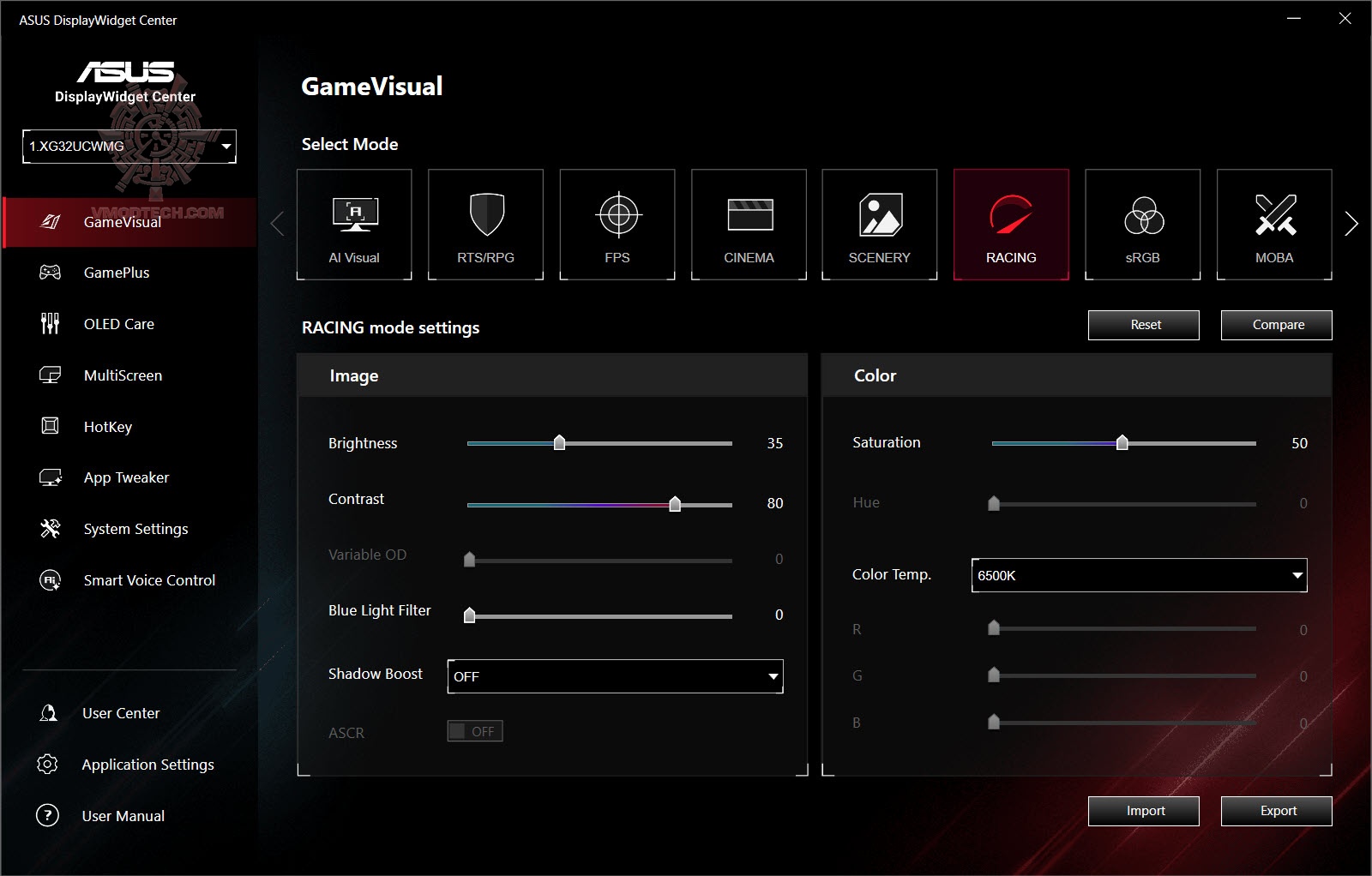Click the OLED Care sliders icon
The image size is (1372, 876).
click(x=51, y=323)
